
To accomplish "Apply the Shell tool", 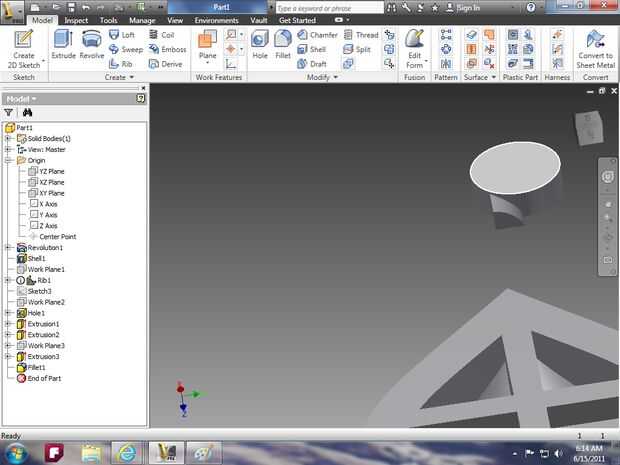I will tap(312, 49).
